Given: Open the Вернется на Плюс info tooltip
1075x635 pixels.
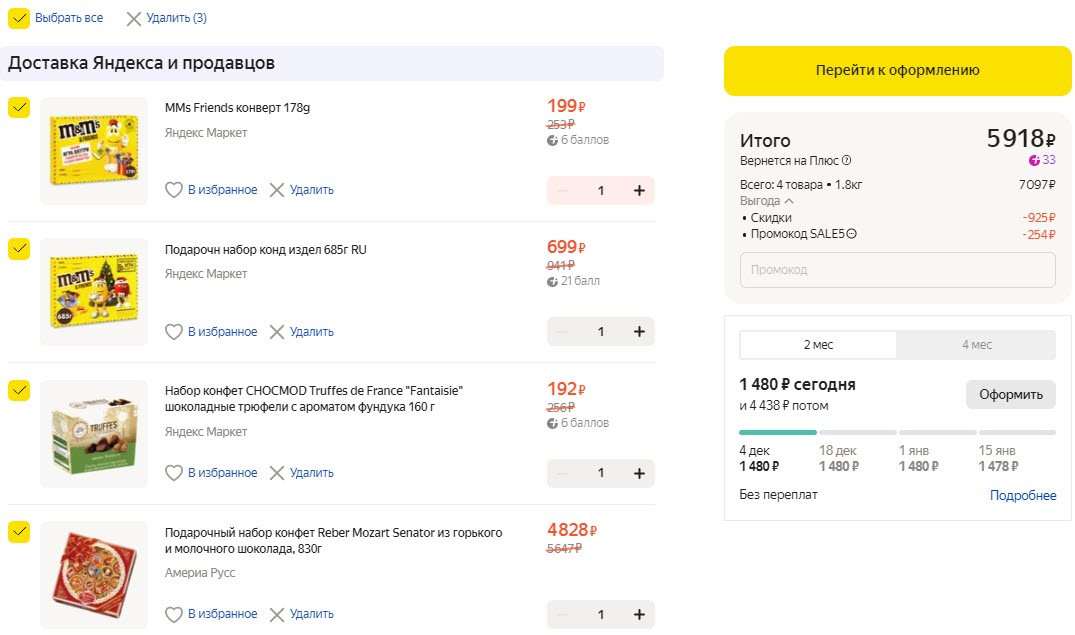Looking at the screenshot, I should point(848,160).
